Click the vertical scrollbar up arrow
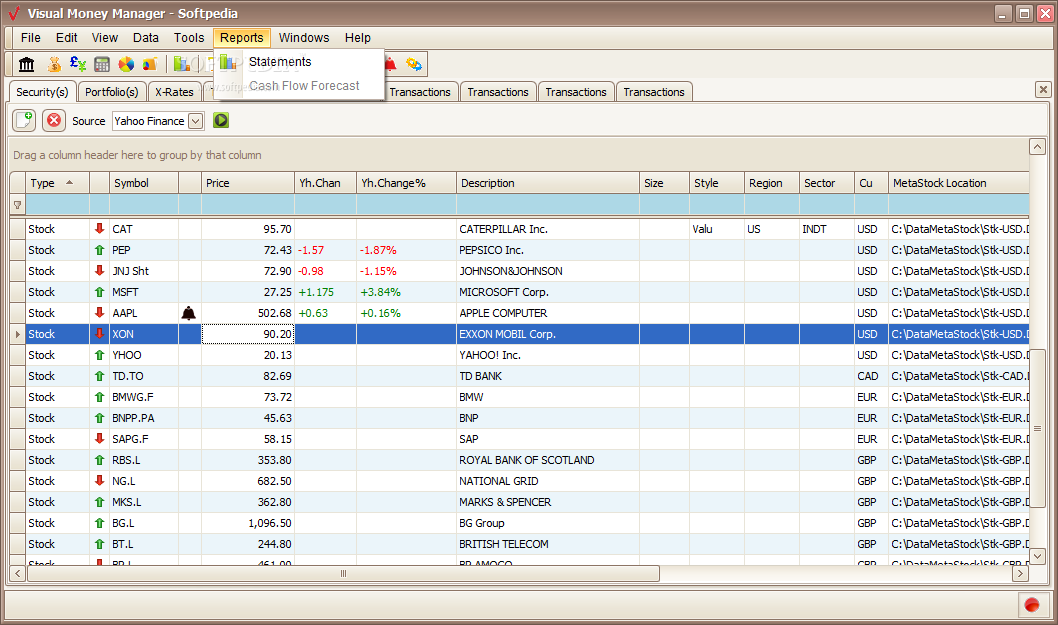The image size is (1058, 625). (1037, 146)
